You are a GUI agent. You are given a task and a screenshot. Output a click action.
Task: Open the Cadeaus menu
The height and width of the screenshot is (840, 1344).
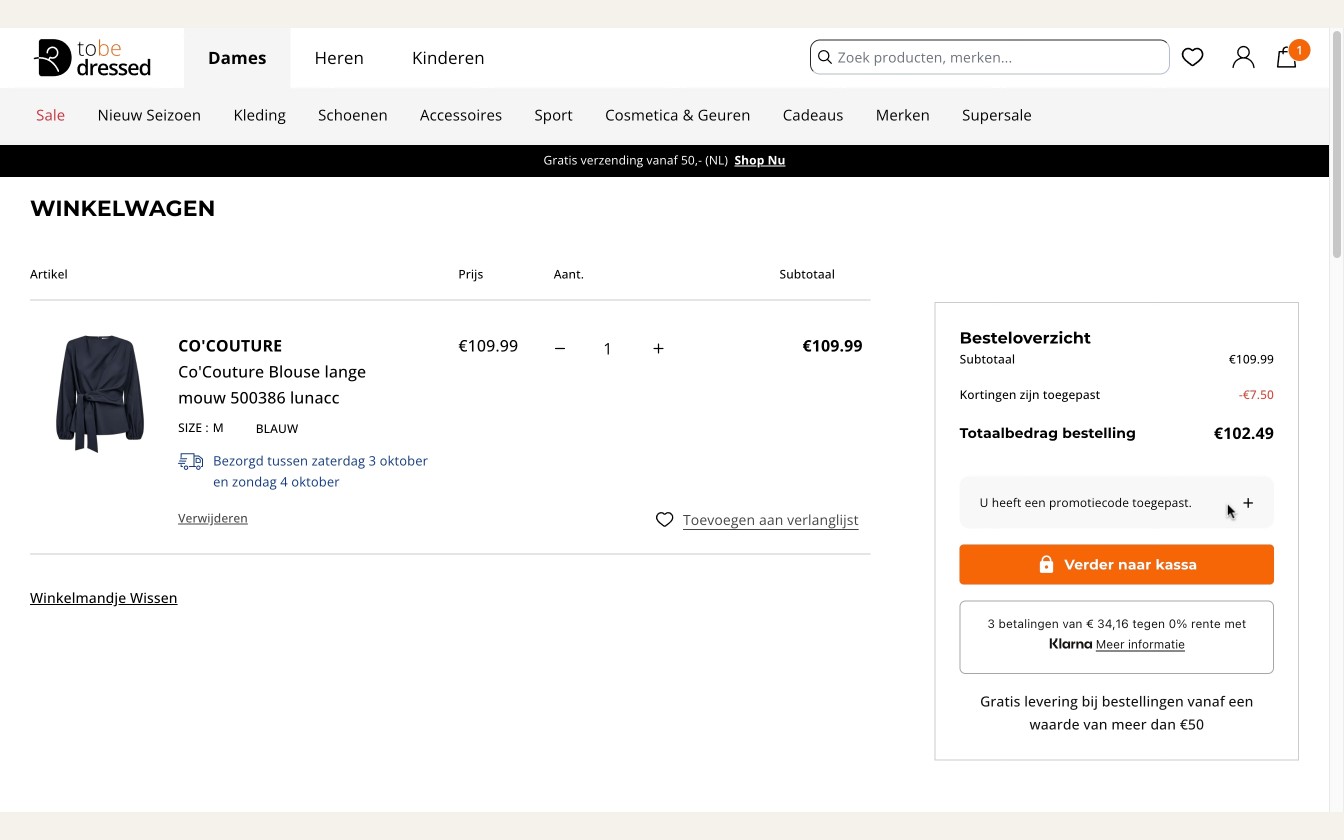813,115
